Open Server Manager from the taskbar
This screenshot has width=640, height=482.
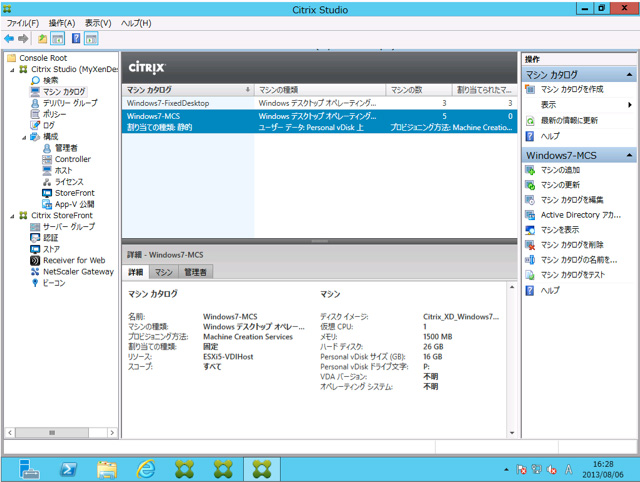pos(29,469)
